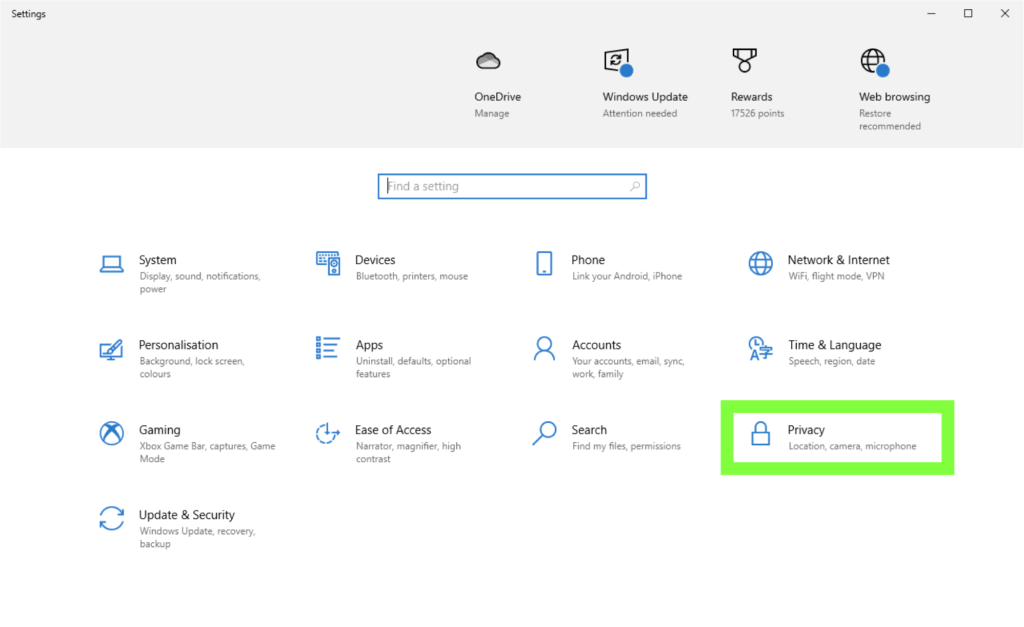
Task: Click the Devices keyboard and speaker icon
Action: (328, 263)
